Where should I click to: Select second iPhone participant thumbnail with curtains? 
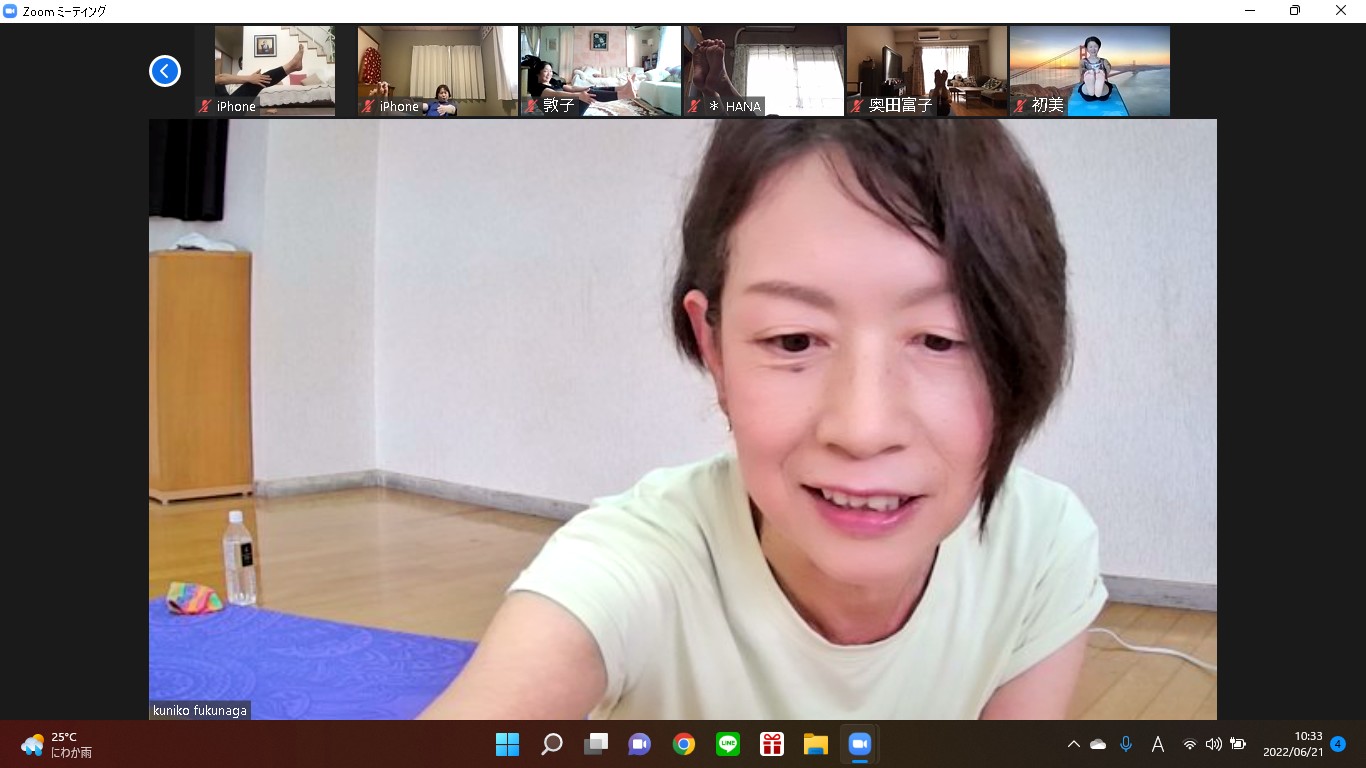tap(438, 71)
